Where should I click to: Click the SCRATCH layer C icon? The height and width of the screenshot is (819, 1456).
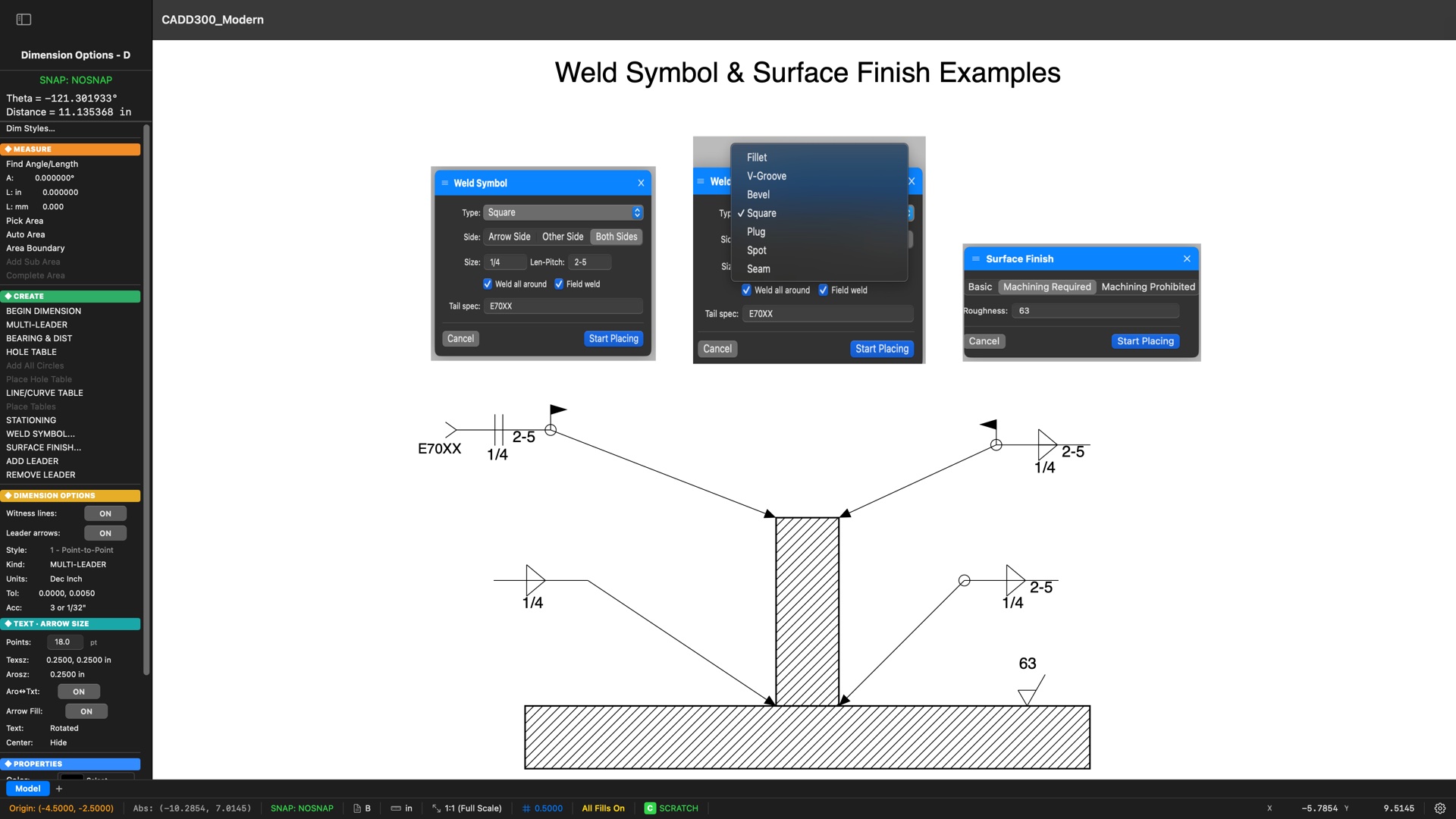(650, 808)
